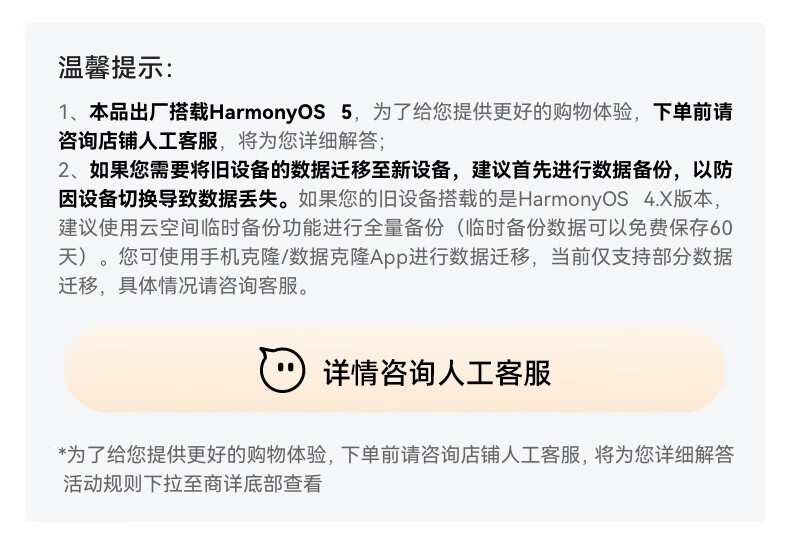Click the text 将为您详细解答 in tip 1

(308, 141)
